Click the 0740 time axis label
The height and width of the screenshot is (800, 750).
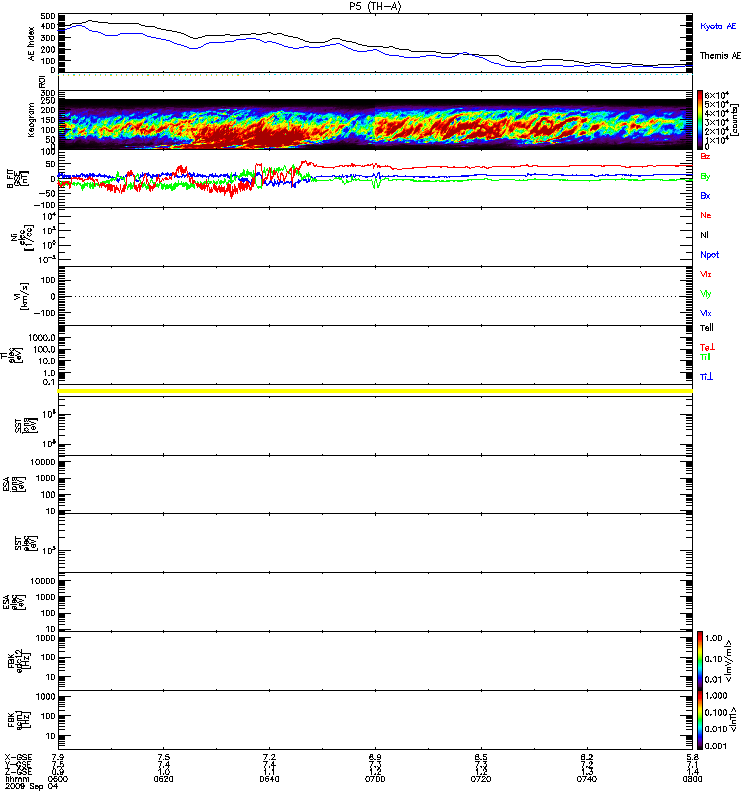[587, 779]
